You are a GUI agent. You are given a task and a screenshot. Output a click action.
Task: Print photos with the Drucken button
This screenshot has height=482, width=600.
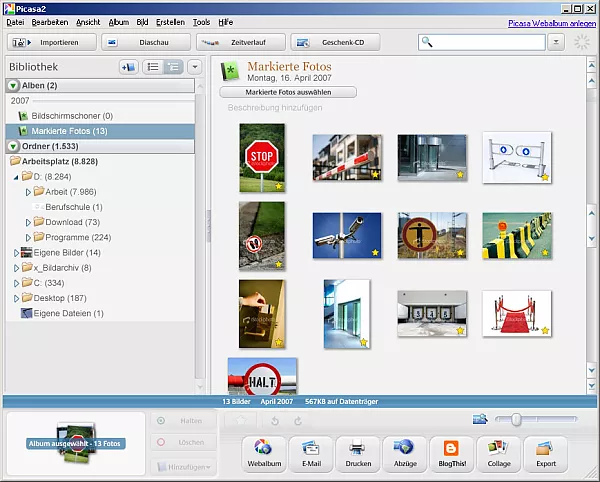pos(356,452)
